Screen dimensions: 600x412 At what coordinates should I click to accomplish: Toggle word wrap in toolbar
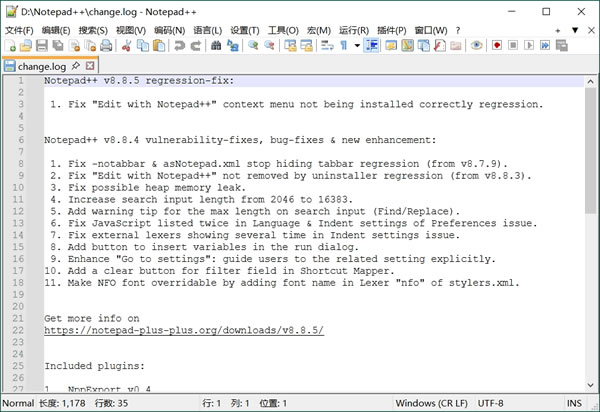tap(327, 46)
